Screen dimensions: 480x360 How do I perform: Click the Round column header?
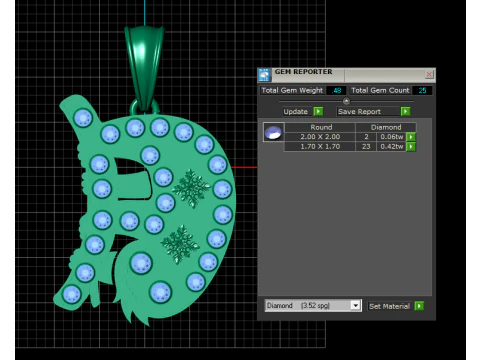(x=321, y=127)
